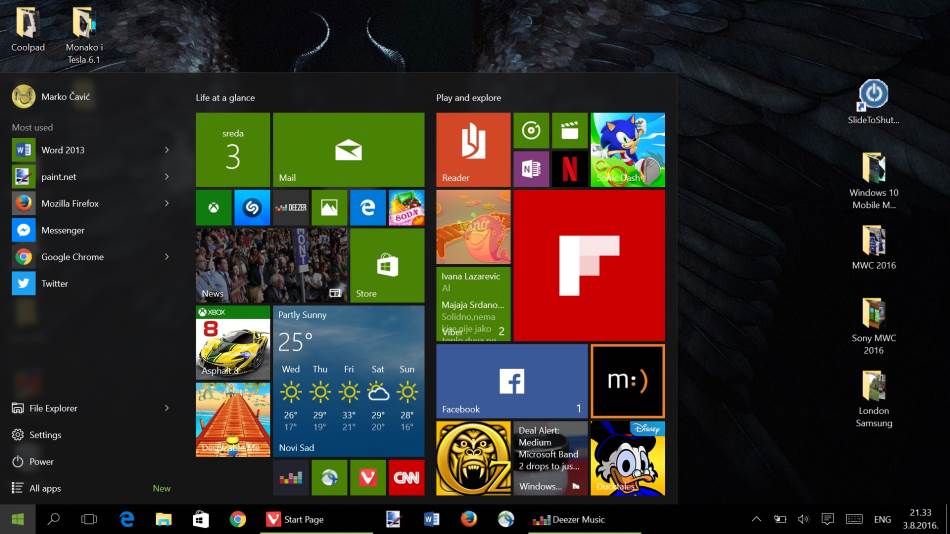Expand Word 2013 jump list arrow
The height and width of the screenshot is (534, 950).
(167, 150)
